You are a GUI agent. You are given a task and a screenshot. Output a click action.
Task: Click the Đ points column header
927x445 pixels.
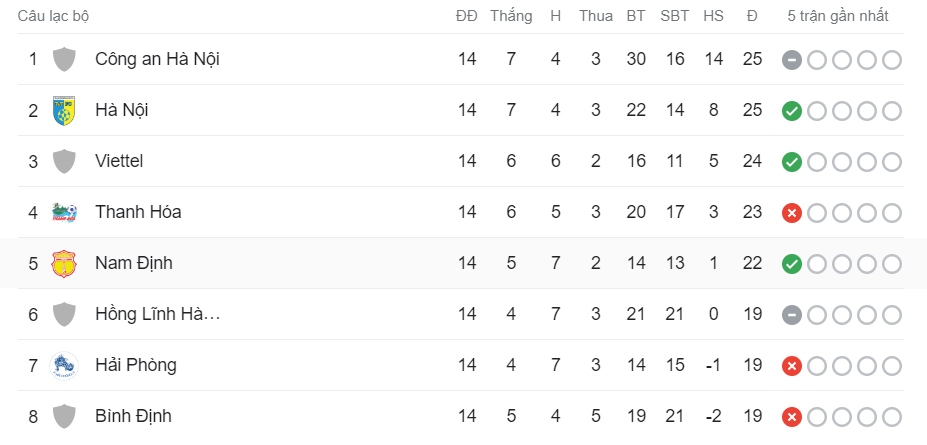[x=752, y=16]
